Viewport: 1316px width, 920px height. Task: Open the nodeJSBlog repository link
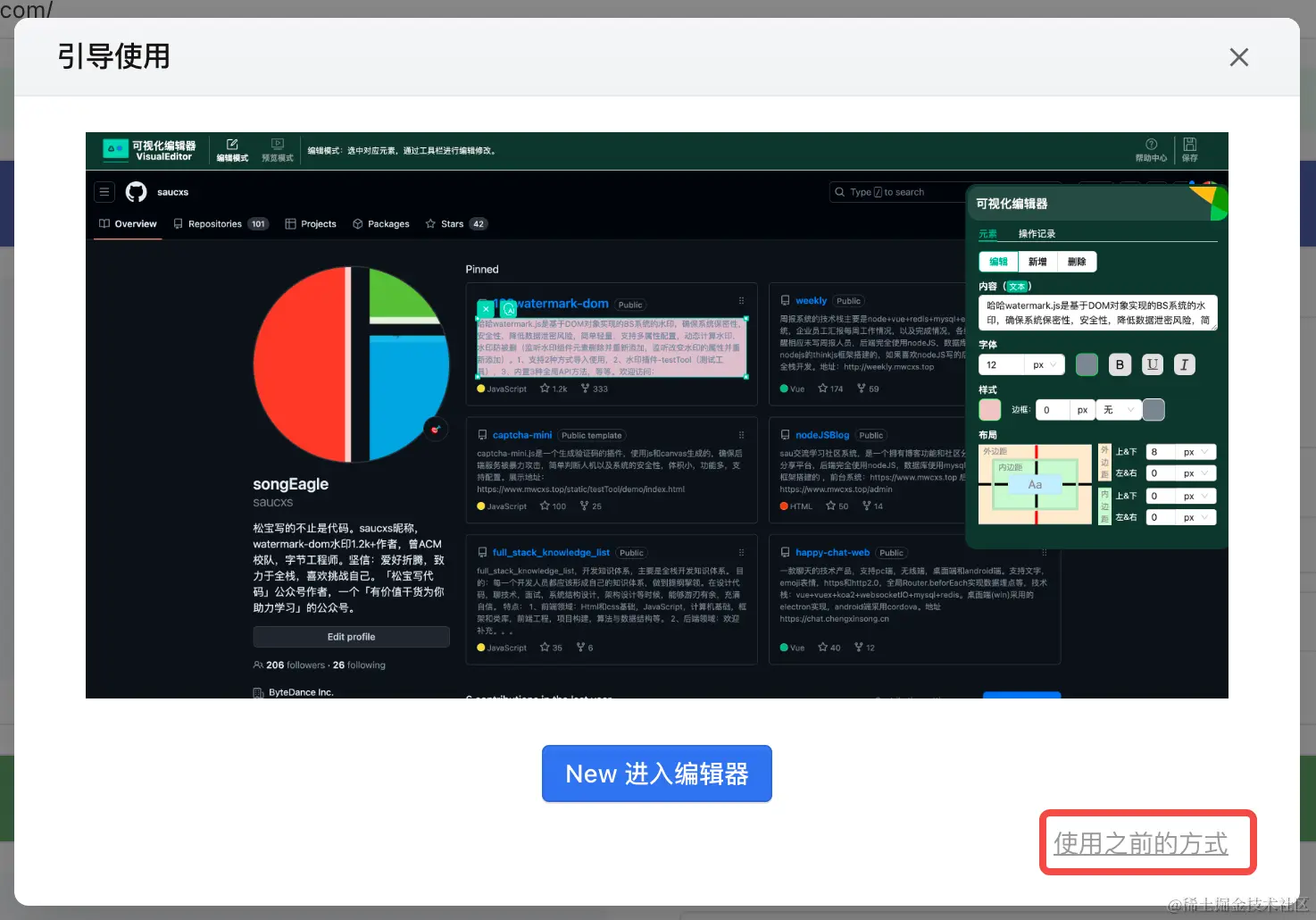click(822, 436)
